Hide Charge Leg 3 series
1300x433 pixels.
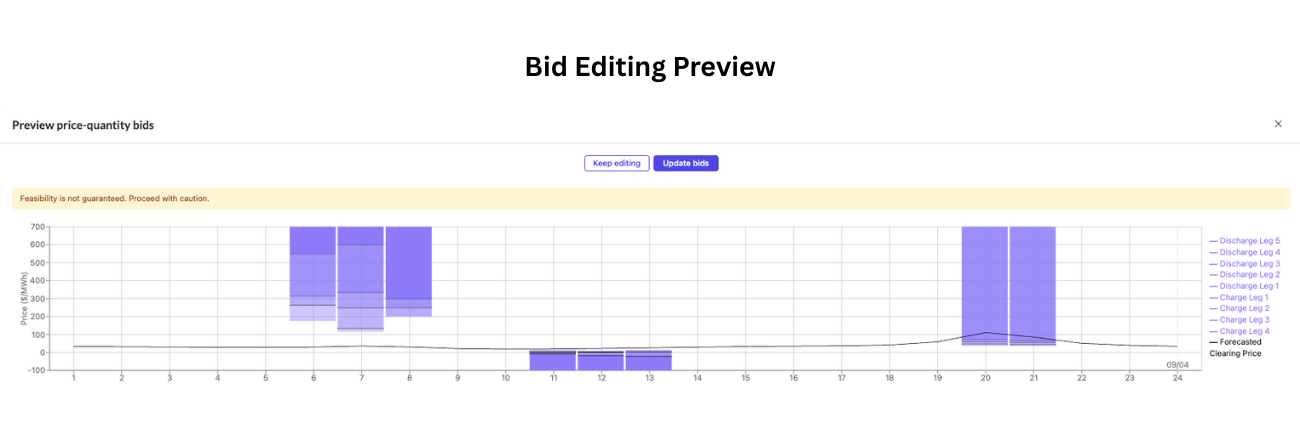point(1239,319)
